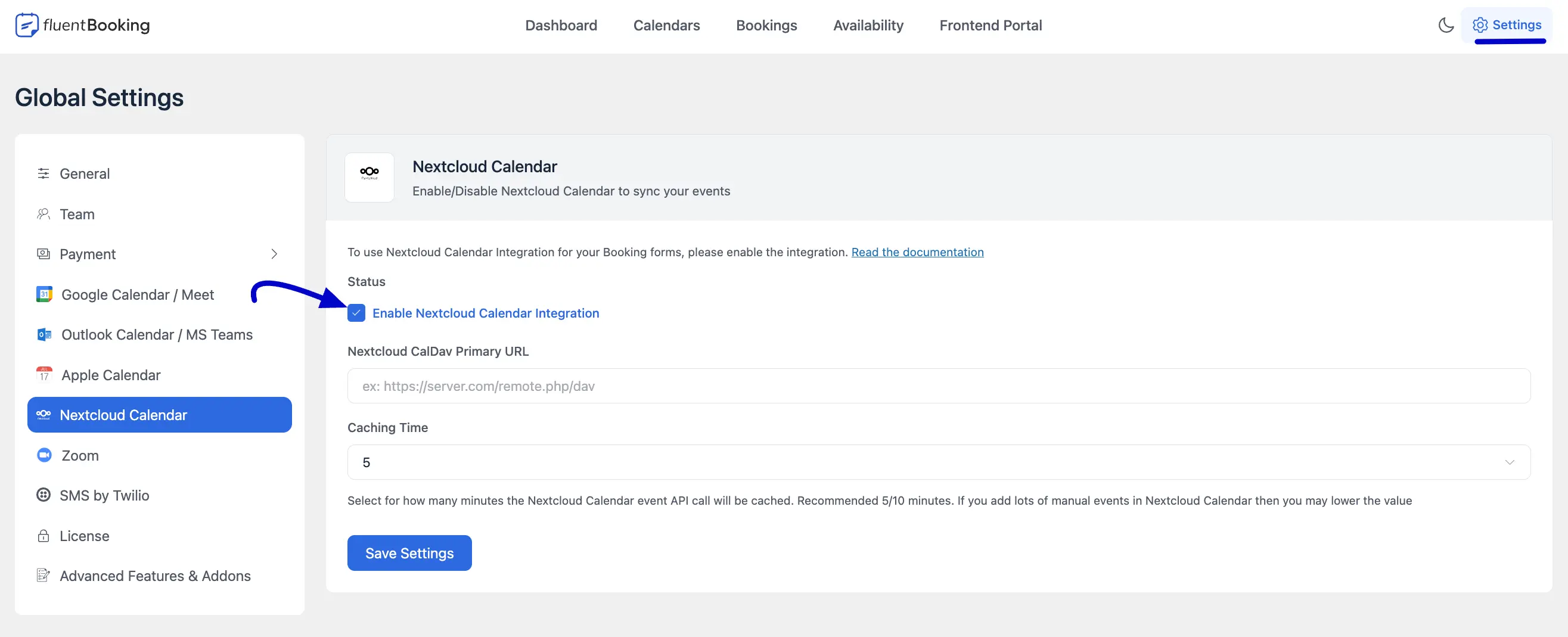
Task: Go to the Calendars tab
Action: point(666,26)
